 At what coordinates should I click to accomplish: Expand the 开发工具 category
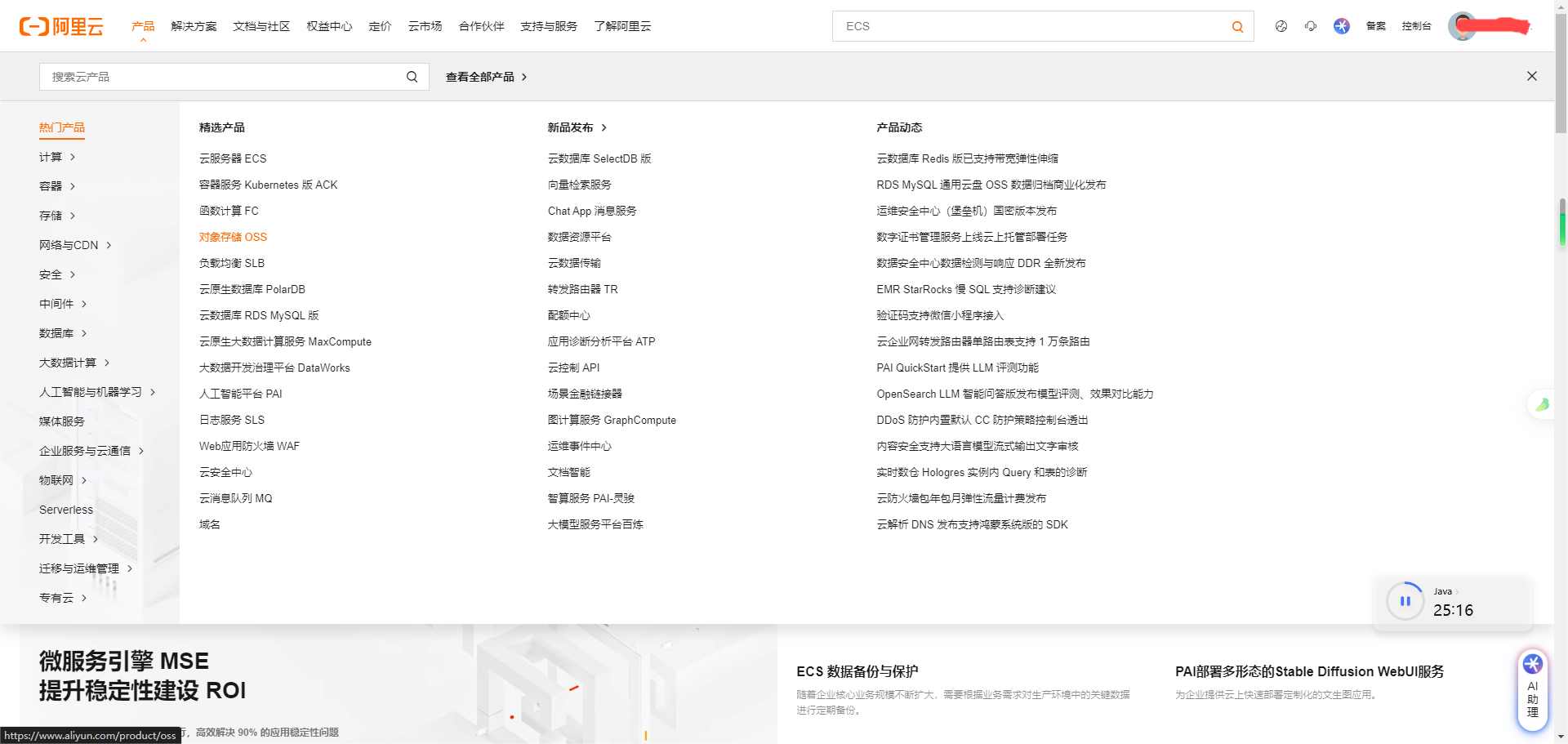tap(69, 539)
